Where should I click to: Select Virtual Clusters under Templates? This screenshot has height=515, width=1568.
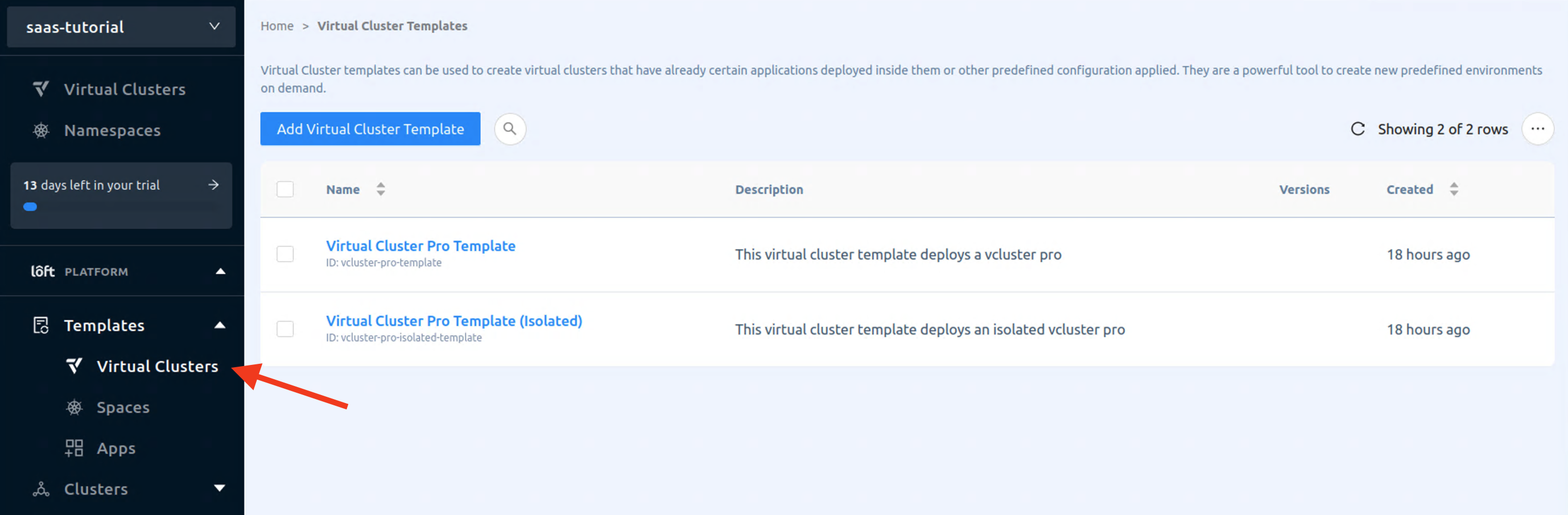[x=158, y=366]
